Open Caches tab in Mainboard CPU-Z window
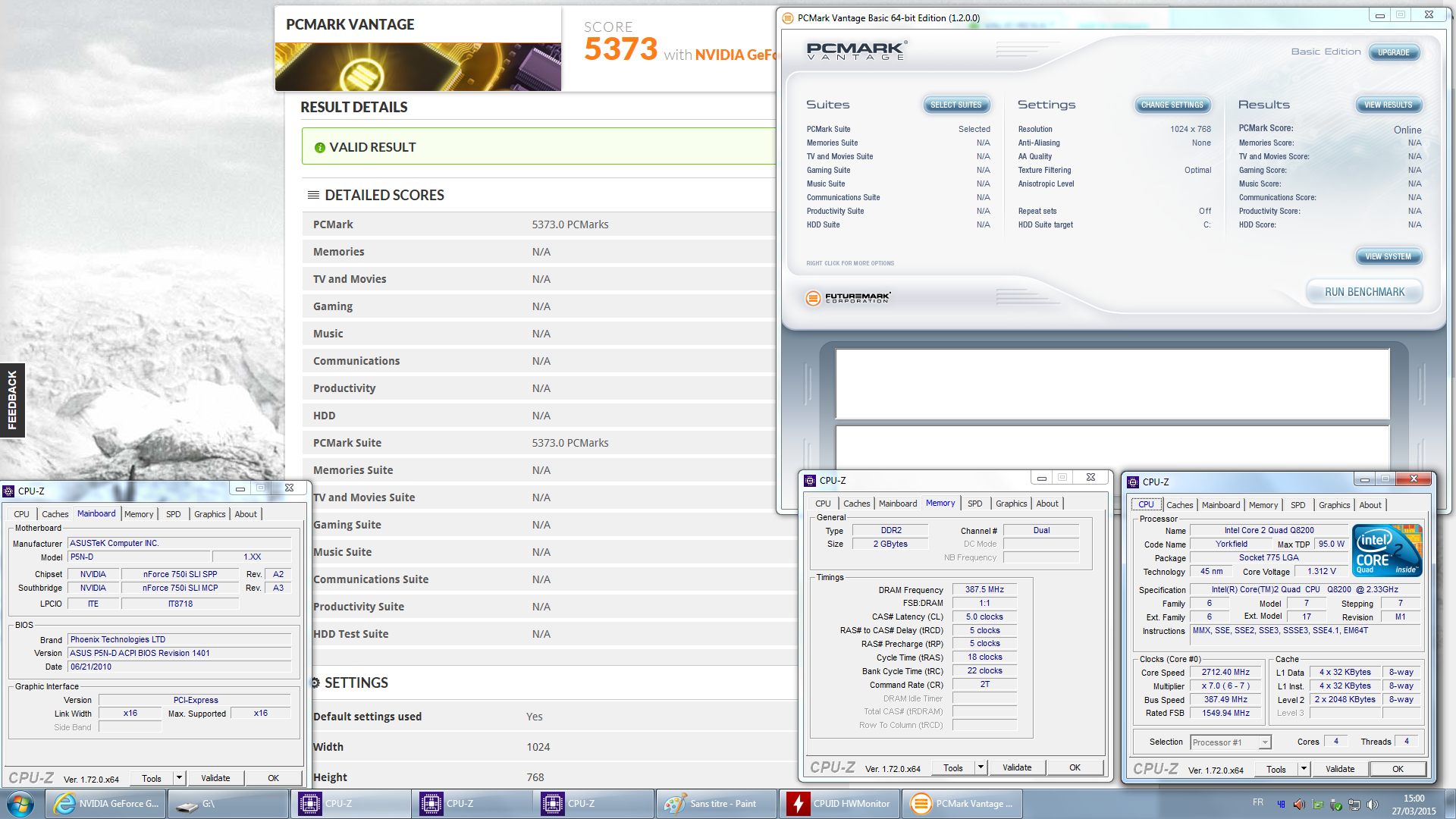 [x=55, y=514]
